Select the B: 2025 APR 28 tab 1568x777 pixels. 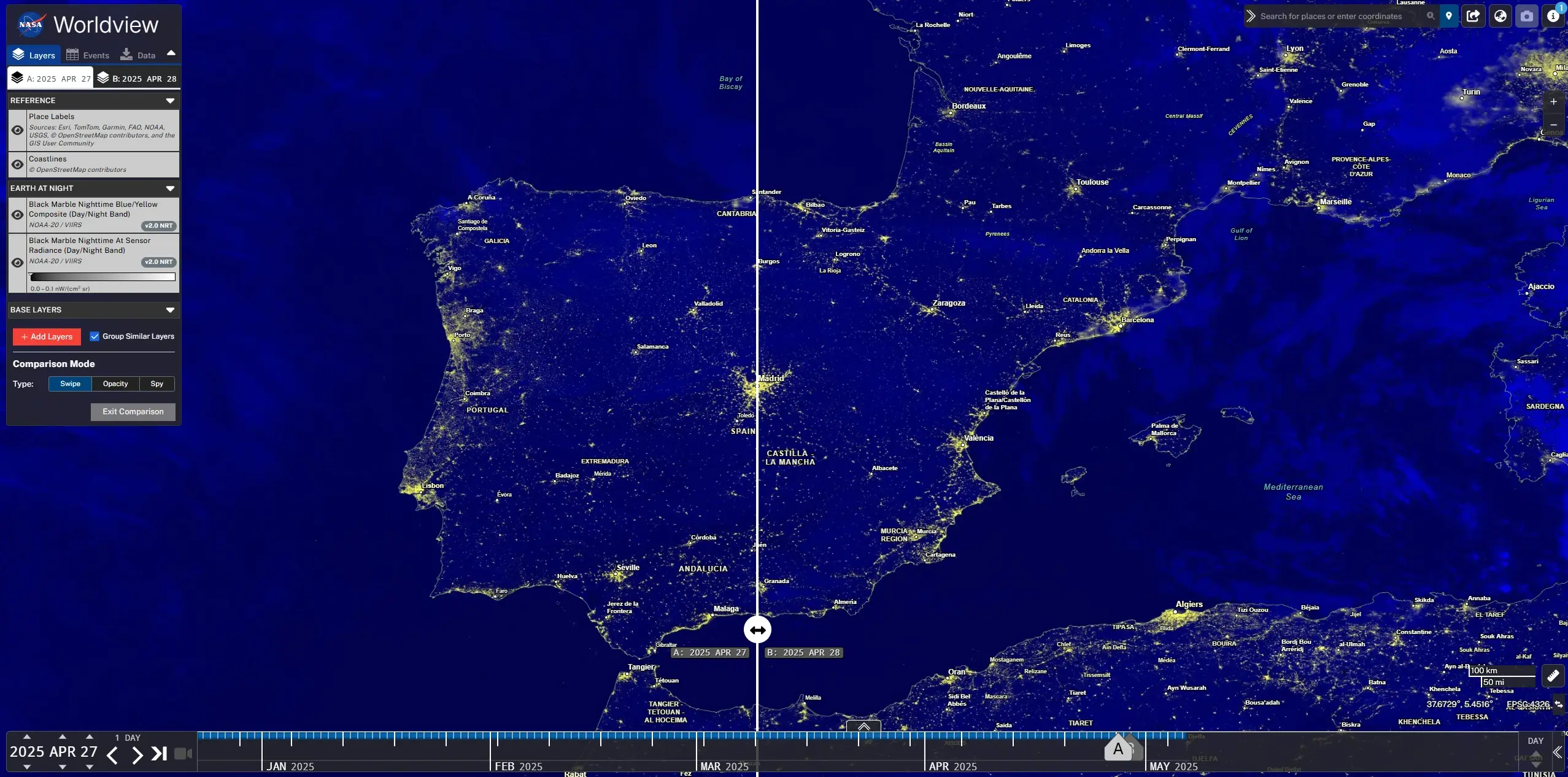pyautogui.click(x=137, y=79)
